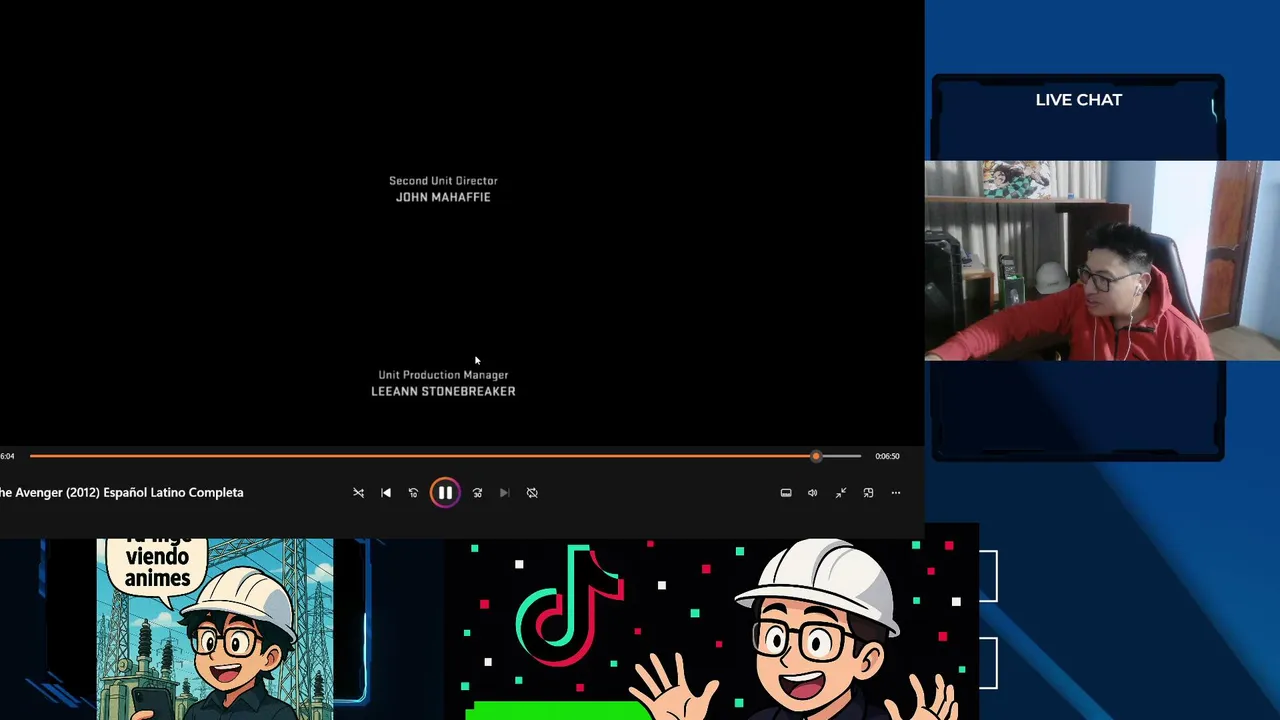Screen dimensions: 1280x720
Task: Toggle the repeat mode icon
Action: point(532,492)
